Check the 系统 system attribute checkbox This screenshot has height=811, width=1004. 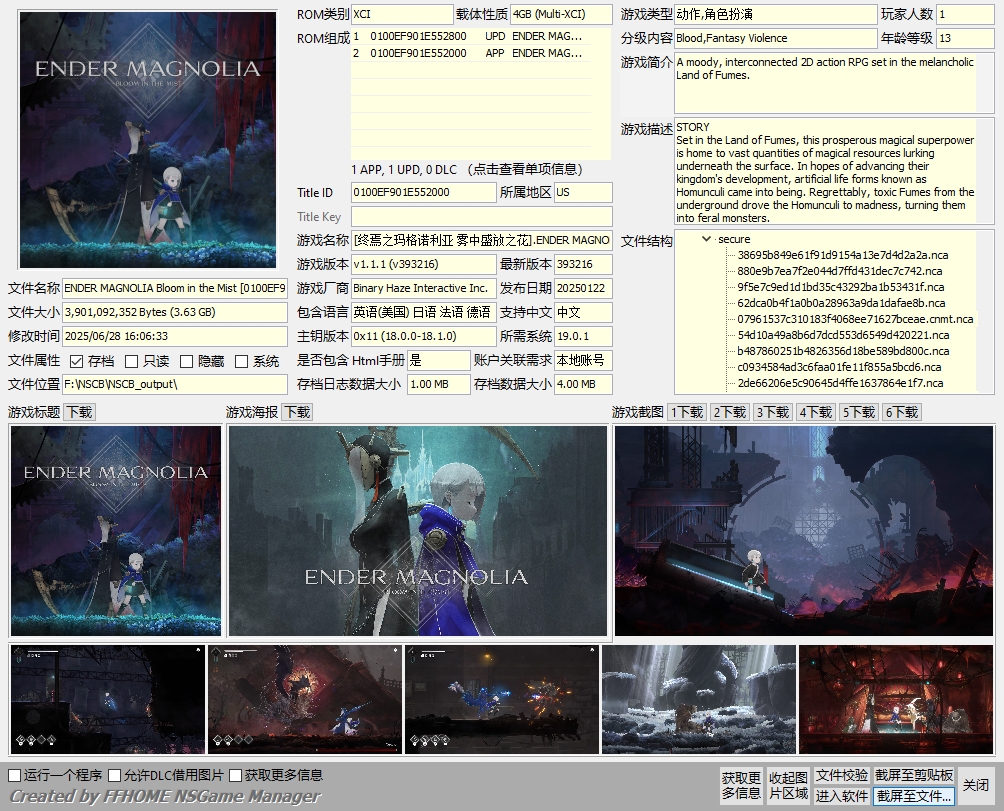click(x=241, y=362)
